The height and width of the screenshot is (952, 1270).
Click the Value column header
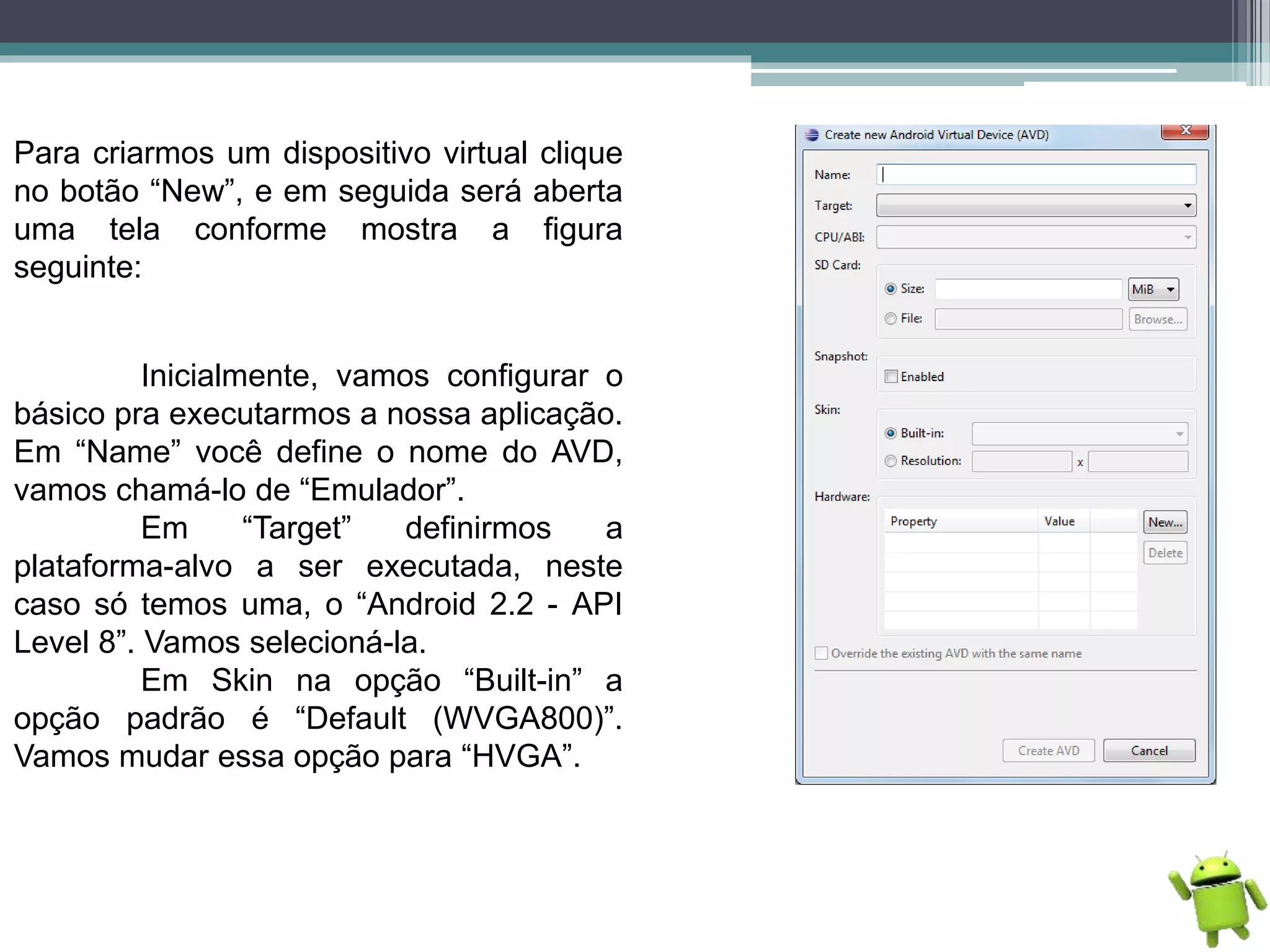[1064, 521]
